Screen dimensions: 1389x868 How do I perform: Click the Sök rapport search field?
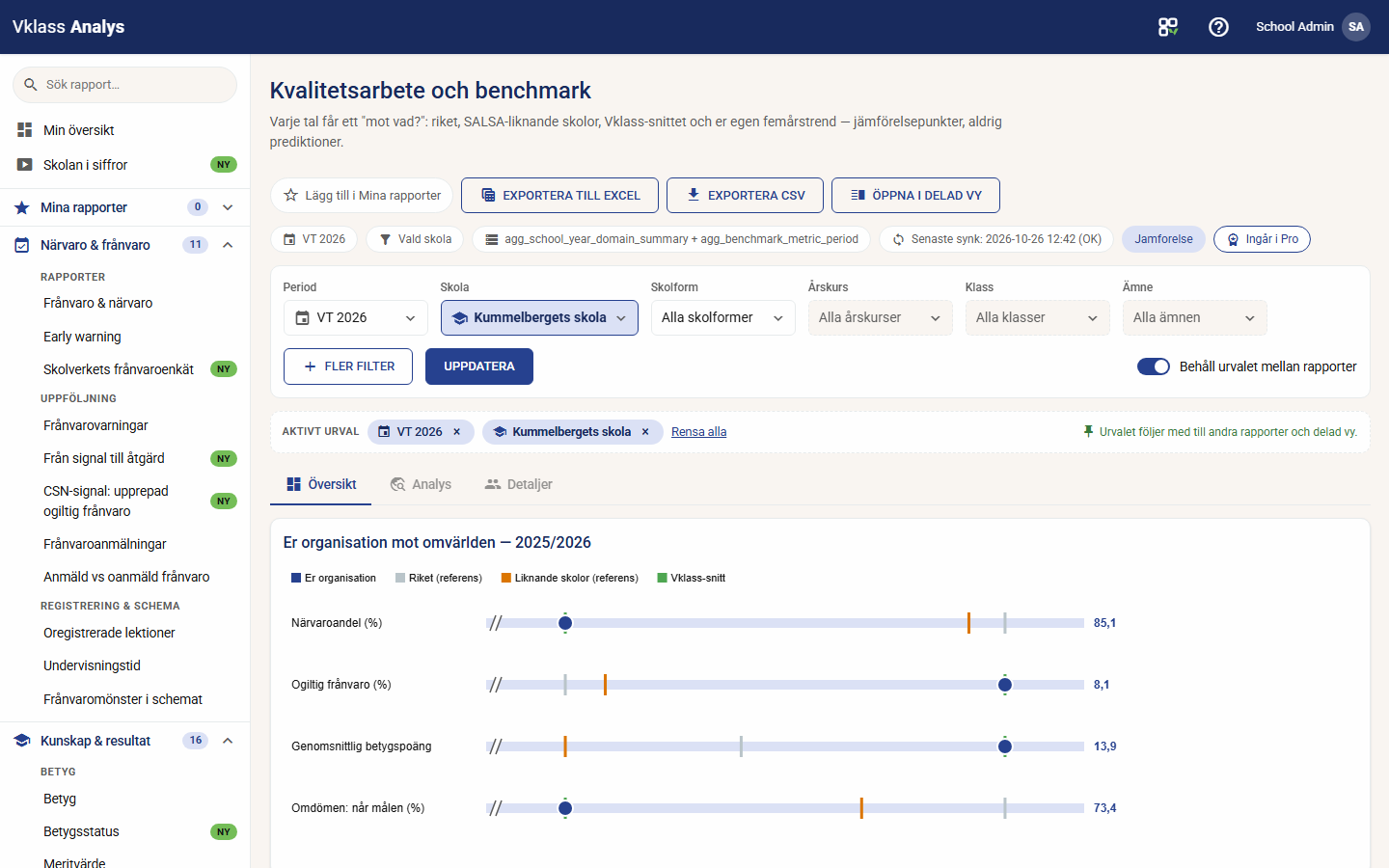point(124,85)
